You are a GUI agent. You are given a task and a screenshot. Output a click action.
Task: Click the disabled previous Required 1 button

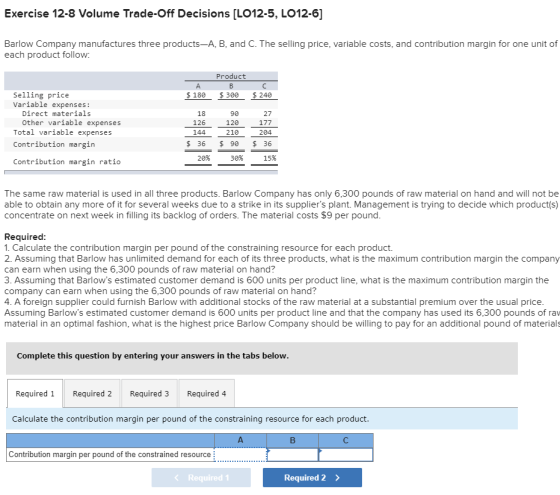(x=201, y=478)
